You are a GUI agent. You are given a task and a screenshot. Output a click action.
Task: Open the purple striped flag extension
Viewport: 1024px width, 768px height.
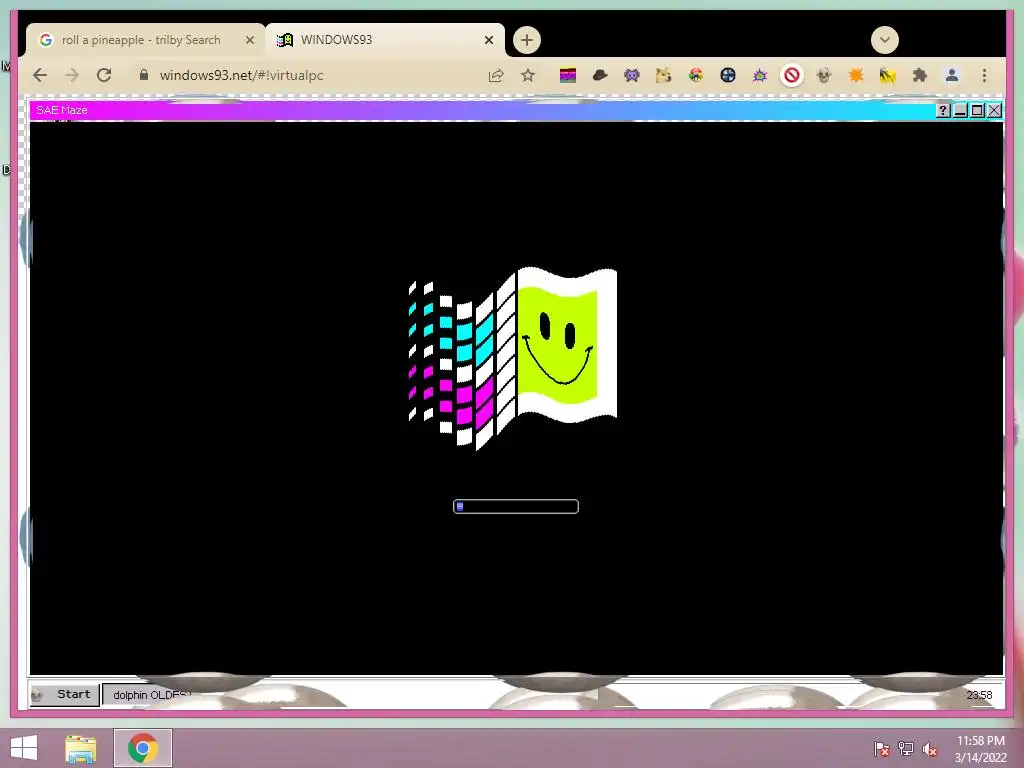coord(568,76)
